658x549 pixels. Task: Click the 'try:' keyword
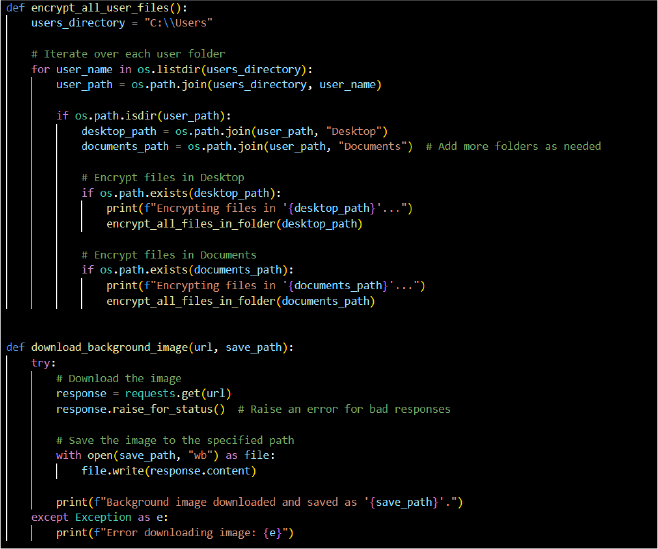pos(43,363)
